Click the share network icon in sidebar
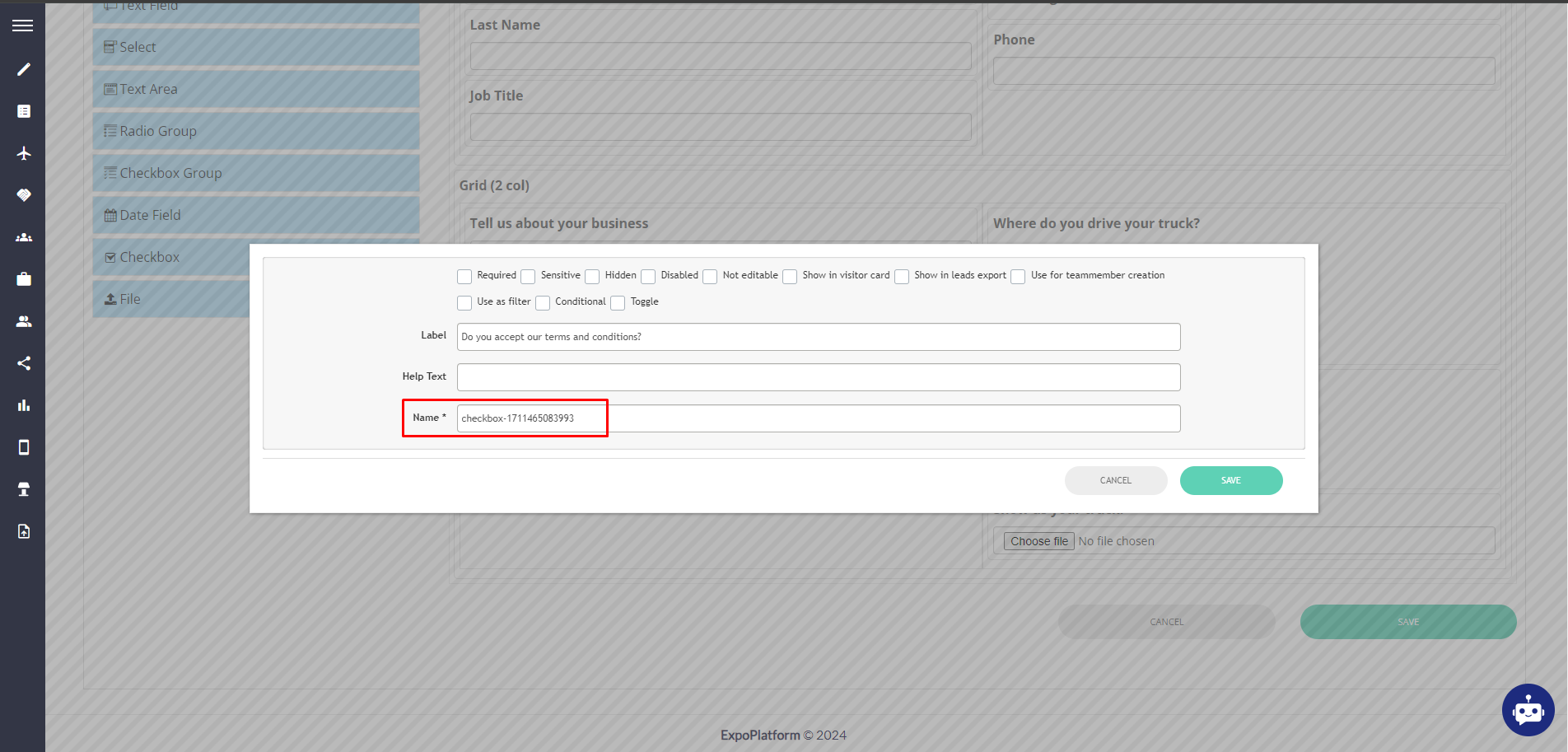Screen dimensions: 1568x752 pos(22,362)
